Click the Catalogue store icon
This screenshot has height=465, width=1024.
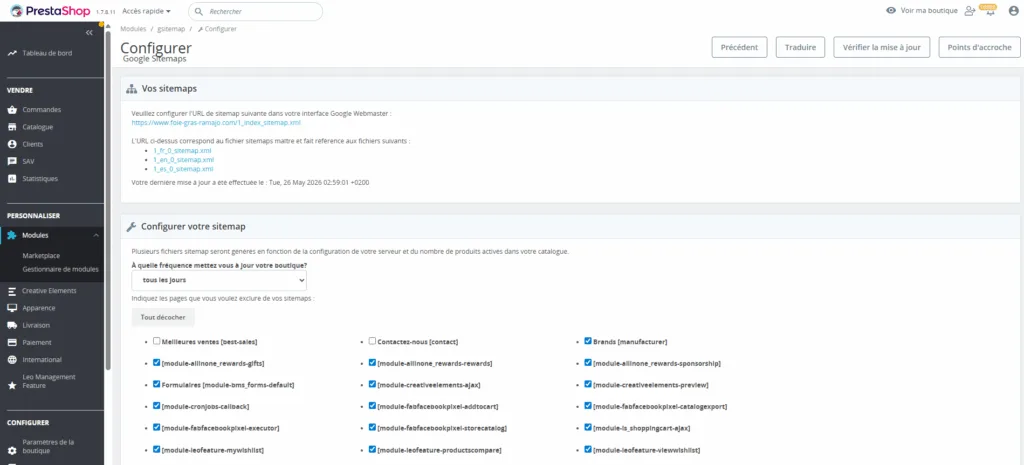coord(12,127)
